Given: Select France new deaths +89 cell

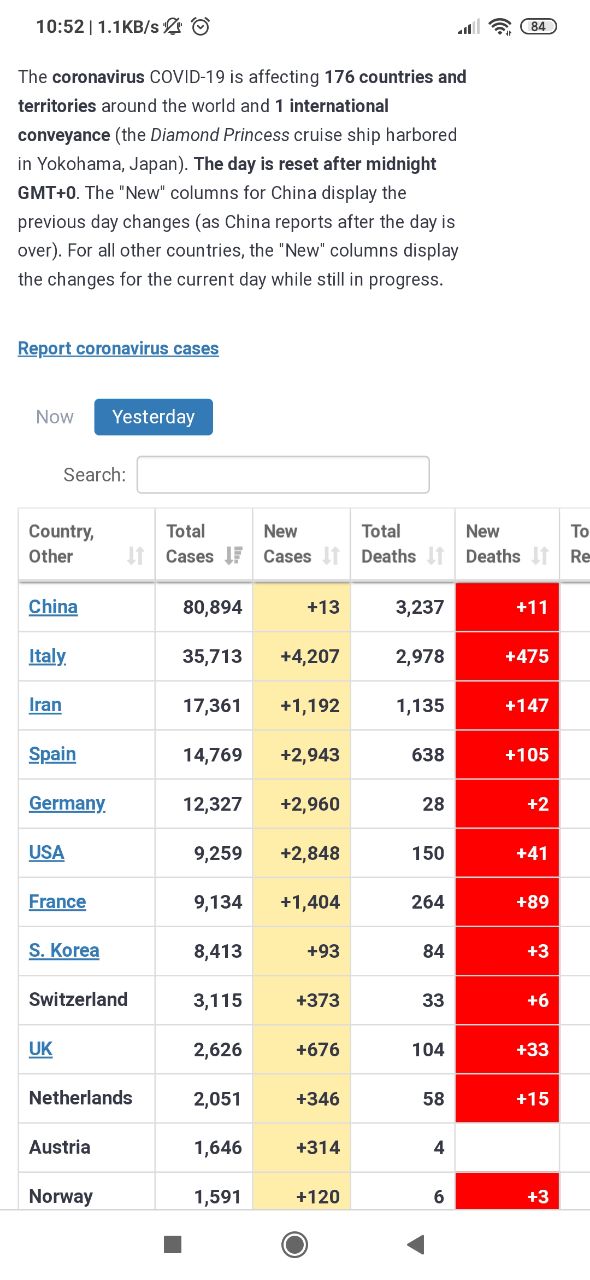Looking at the screenshot, I should (507, 901).
